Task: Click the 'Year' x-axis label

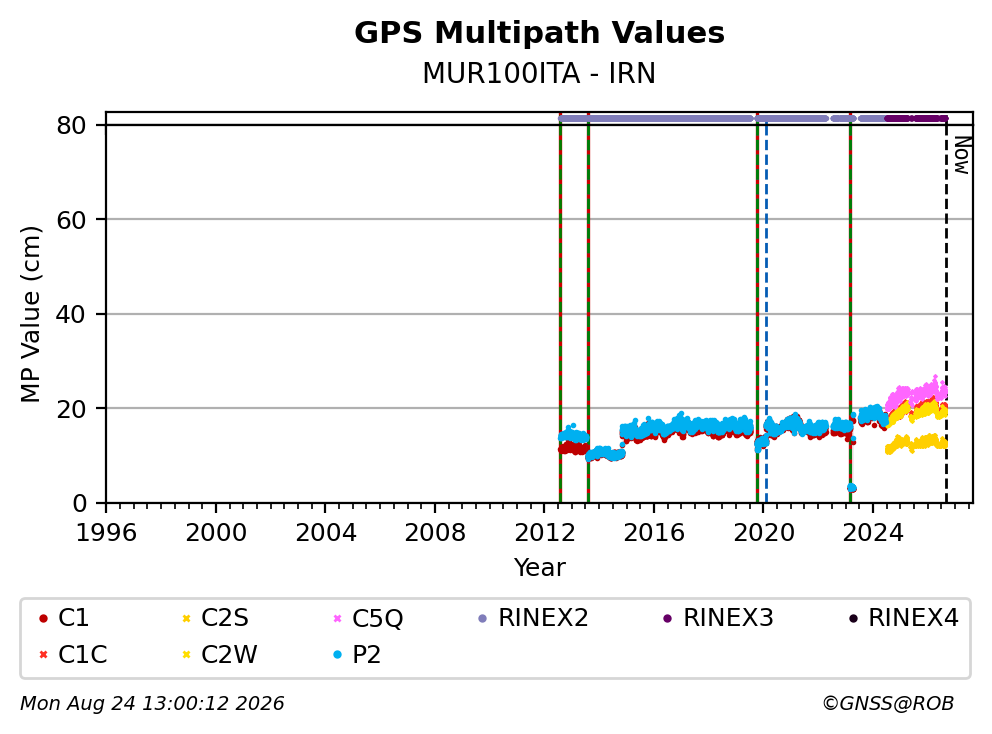Action: 539,568
